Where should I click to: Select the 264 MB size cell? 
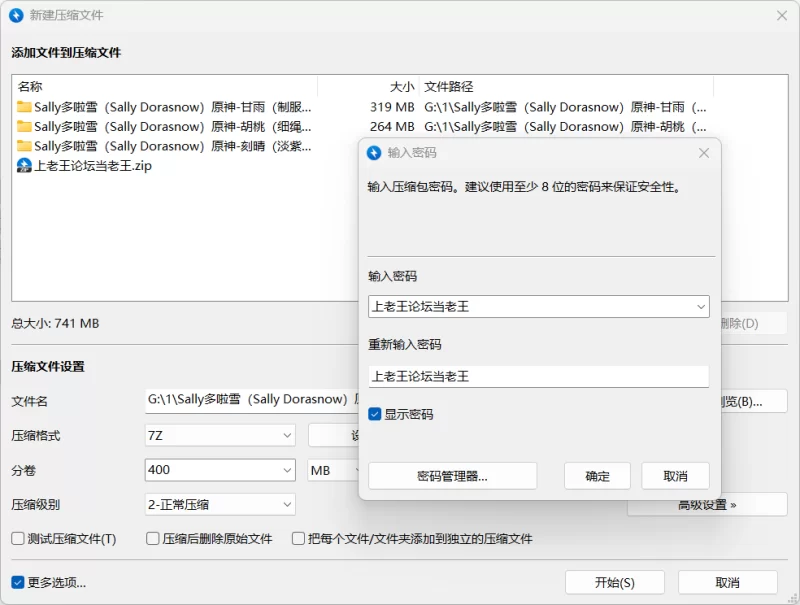(x=392, y=127)
